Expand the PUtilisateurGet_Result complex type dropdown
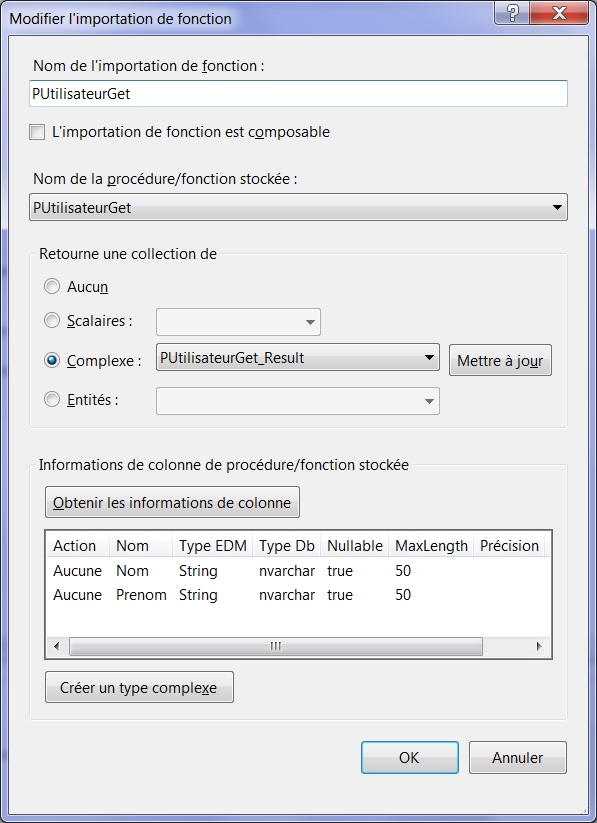This screenshot has width=597, height=823. (298, 357)
